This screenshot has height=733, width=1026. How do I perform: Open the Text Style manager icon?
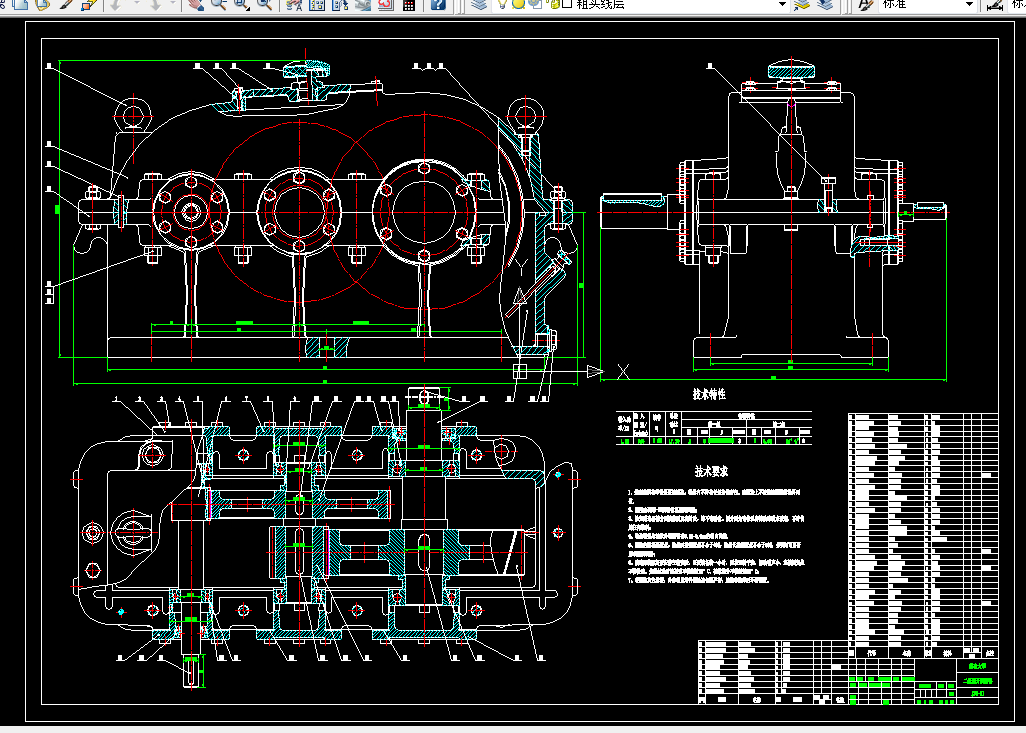(864, 5)
